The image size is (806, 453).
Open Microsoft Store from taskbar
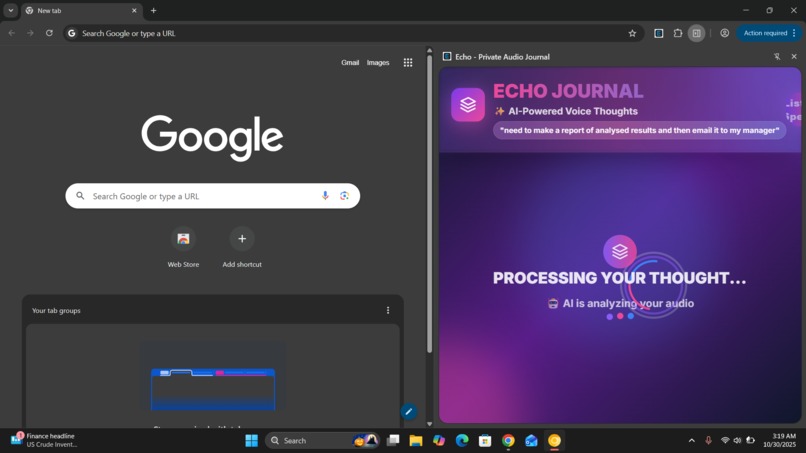[485, 441]
